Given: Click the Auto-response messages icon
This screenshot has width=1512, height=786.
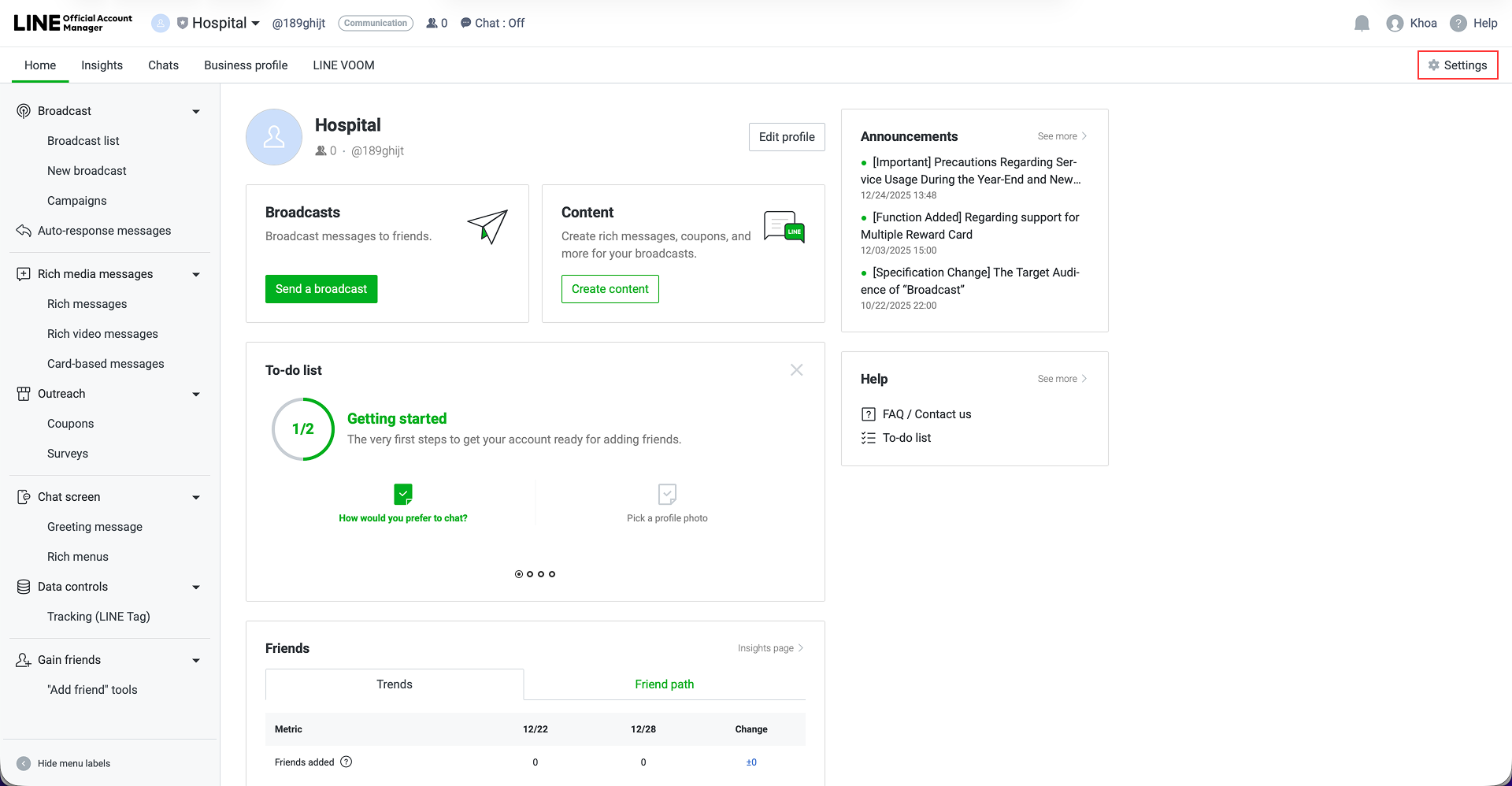Looking at the screenshot, I should pyautogui.click(x=23, y=230).
